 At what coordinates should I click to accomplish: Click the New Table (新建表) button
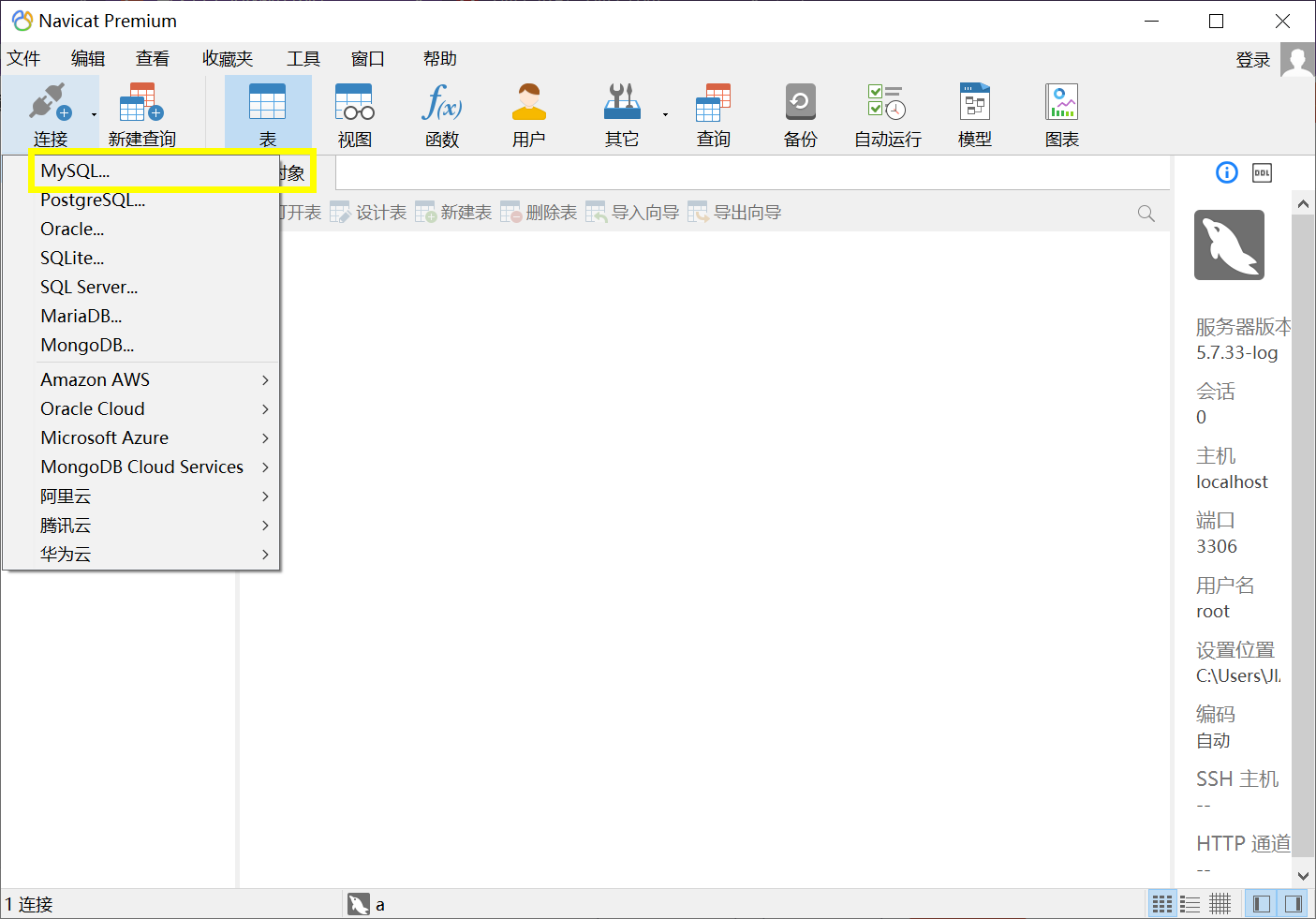453,213
